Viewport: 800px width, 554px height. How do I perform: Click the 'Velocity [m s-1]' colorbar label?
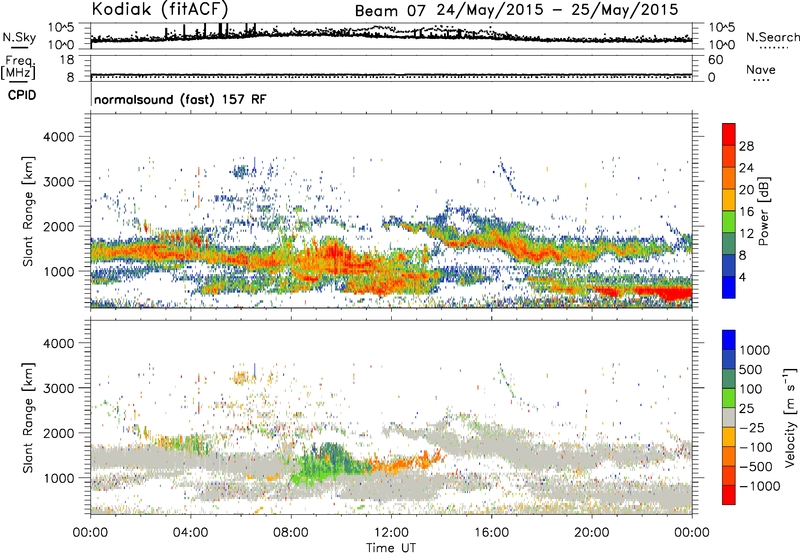point(790,417)
